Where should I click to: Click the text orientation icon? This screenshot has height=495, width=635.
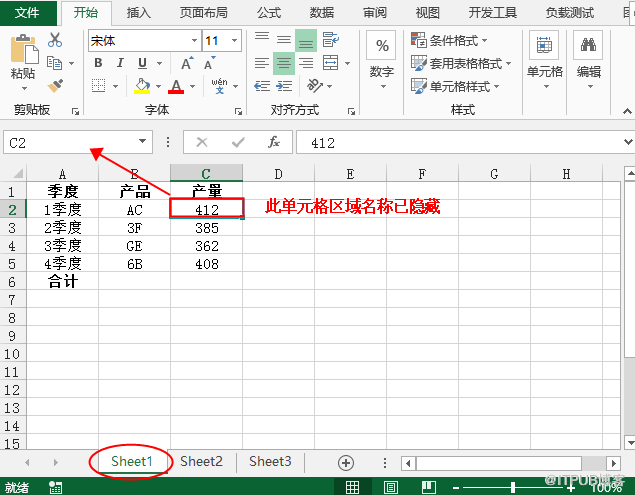[x=315, y=86]
